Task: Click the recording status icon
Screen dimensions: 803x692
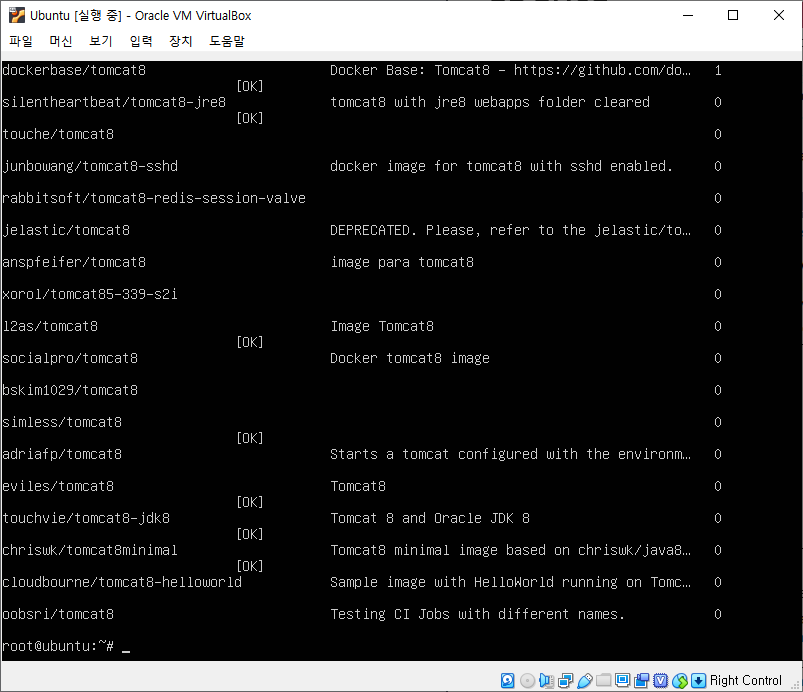Action: pyautogui.click(x=641, y=680)
